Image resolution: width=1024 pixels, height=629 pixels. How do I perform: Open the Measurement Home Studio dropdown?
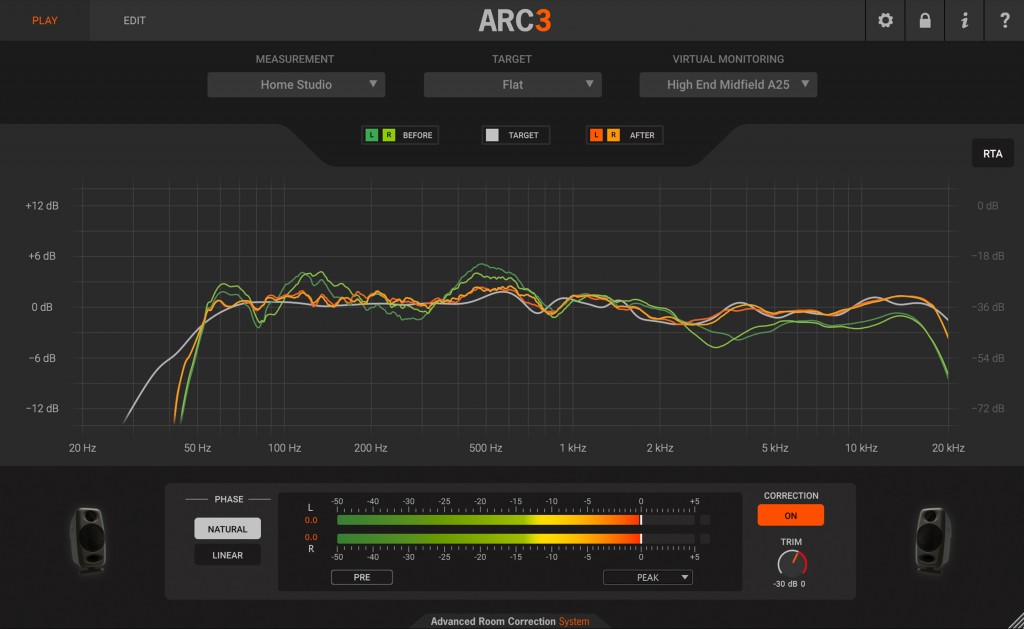tap(296, 84)
